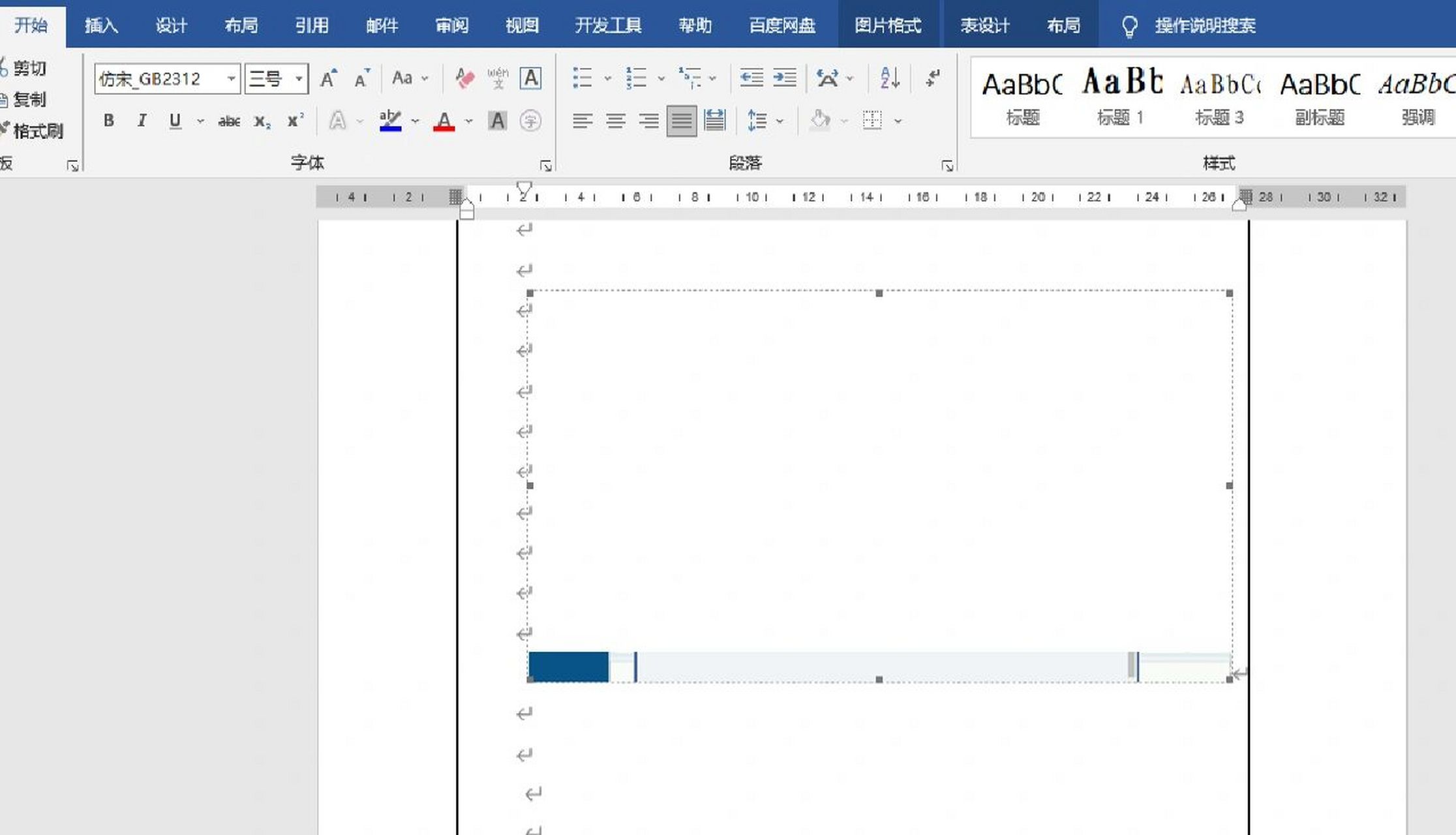Click the Shading paint bucket icon
The image size is (1456, 835).
click(x=820, y=121)
